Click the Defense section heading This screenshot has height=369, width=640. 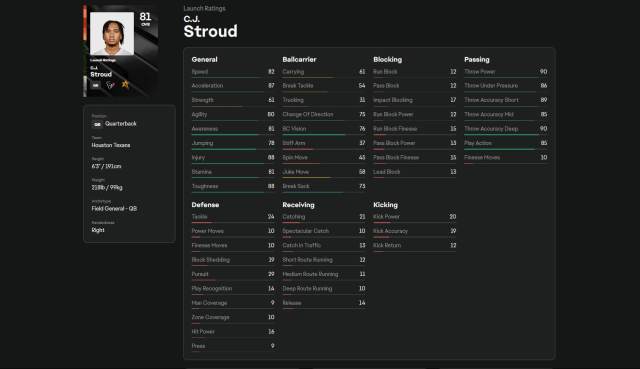pyautogui.click(x=205, y=205)
